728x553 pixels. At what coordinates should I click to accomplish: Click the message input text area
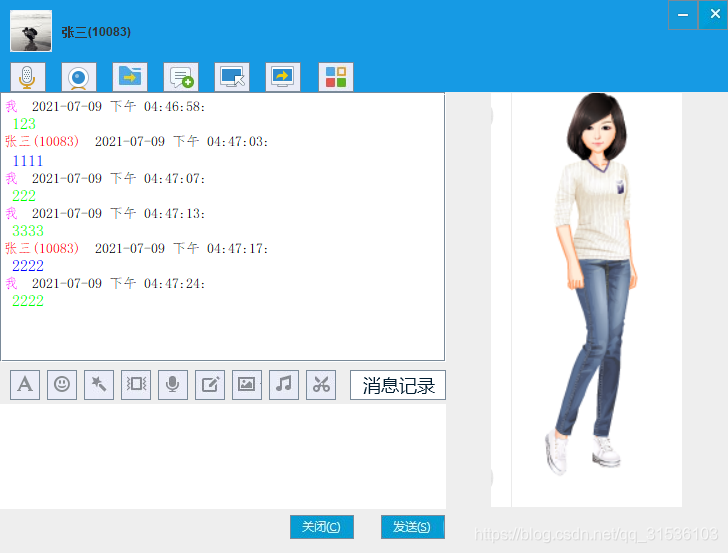[x=223, y=456]
